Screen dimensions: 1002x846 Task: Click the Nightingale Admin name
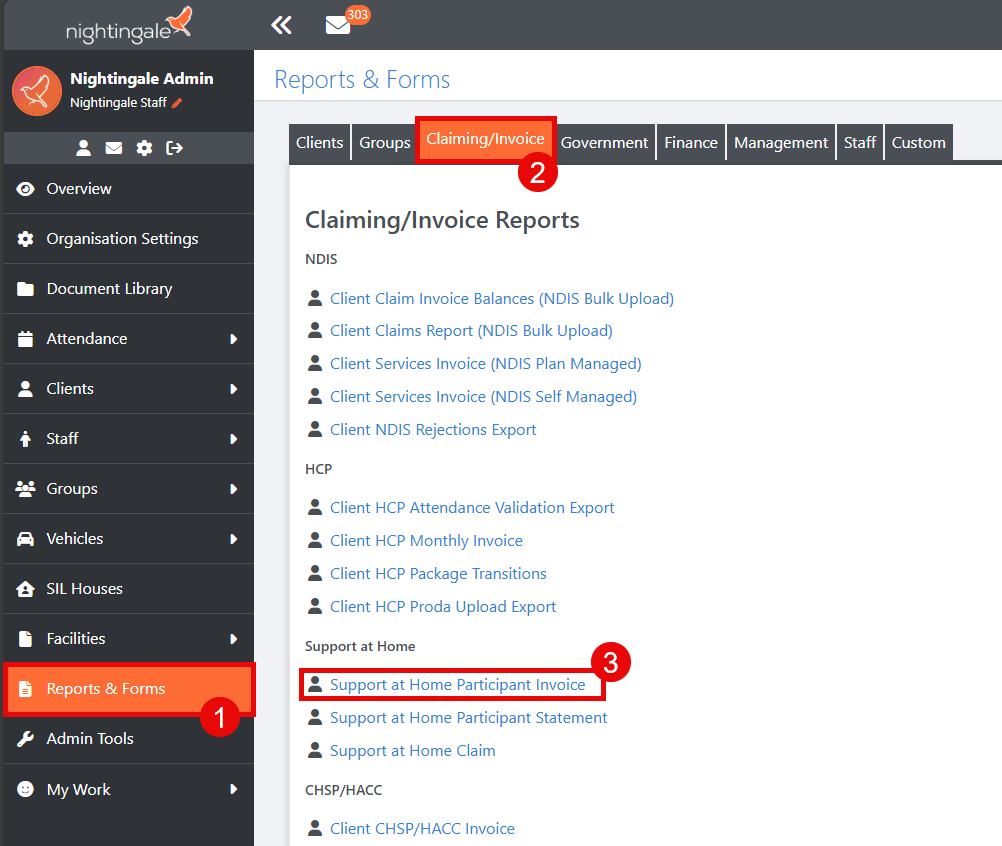141,79
